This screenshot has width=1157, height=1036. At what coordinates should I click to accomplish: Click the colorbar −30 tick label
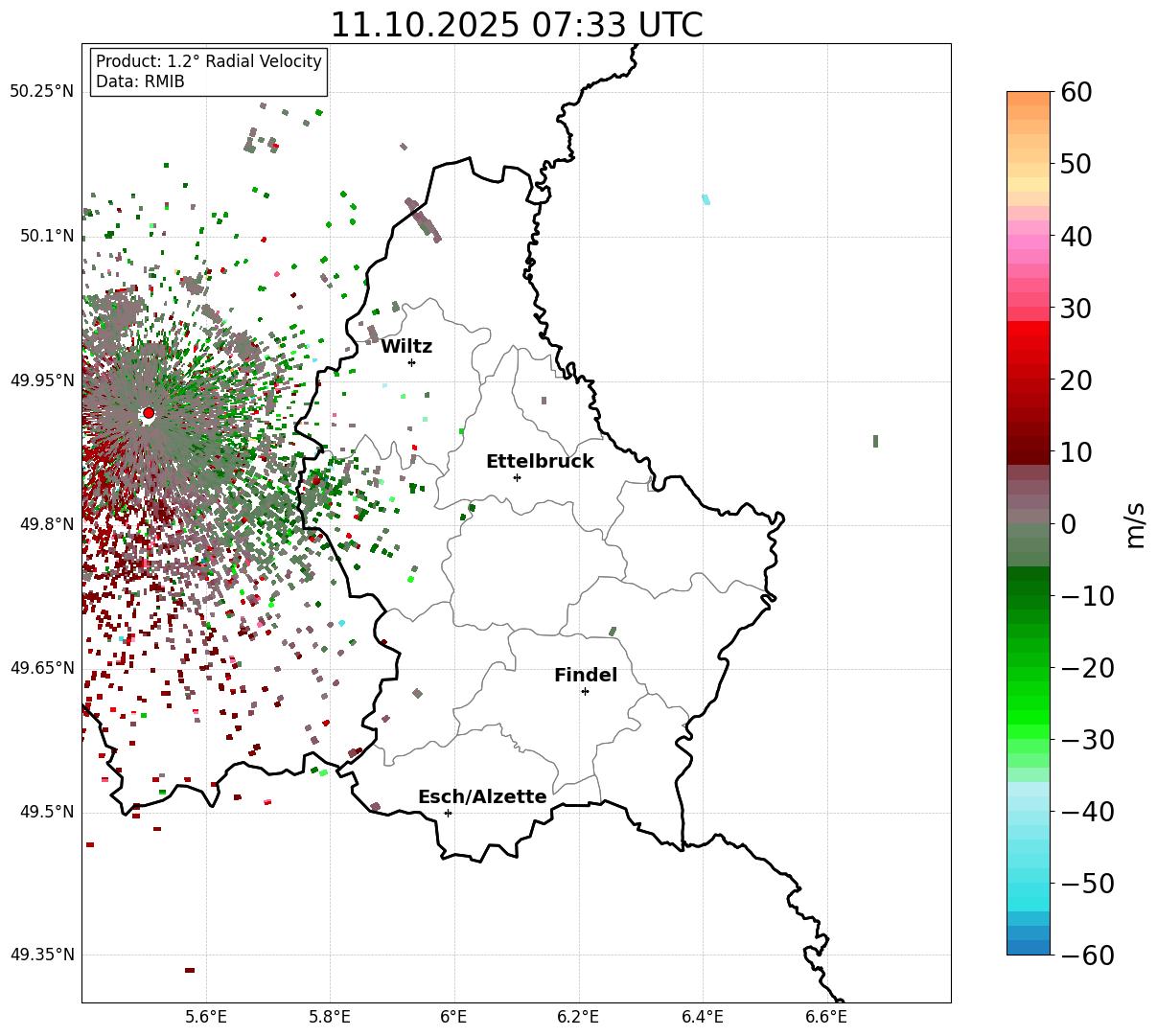click(1087, 740)
